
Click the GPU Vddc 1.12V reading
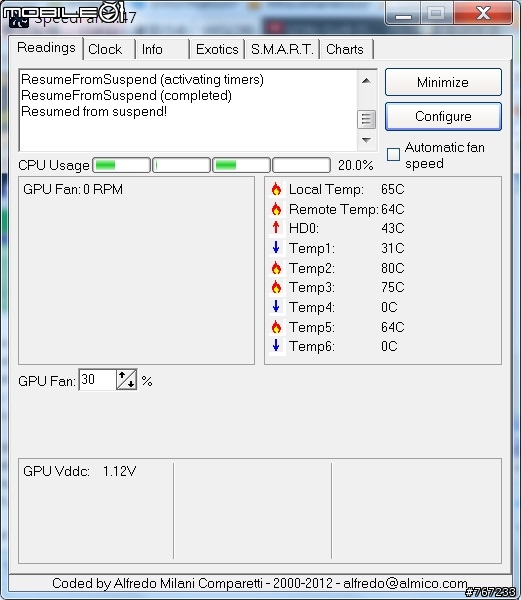pos(80,471)
